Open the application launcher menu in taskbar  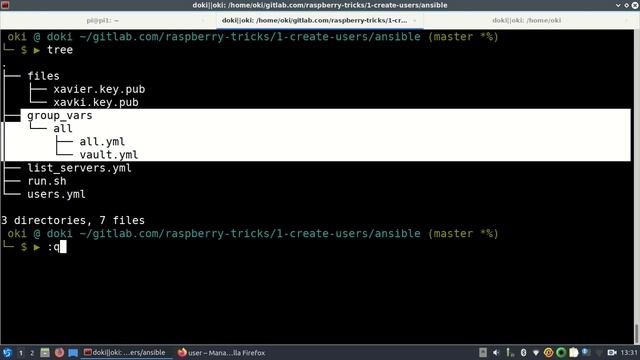tap(7, 353)
